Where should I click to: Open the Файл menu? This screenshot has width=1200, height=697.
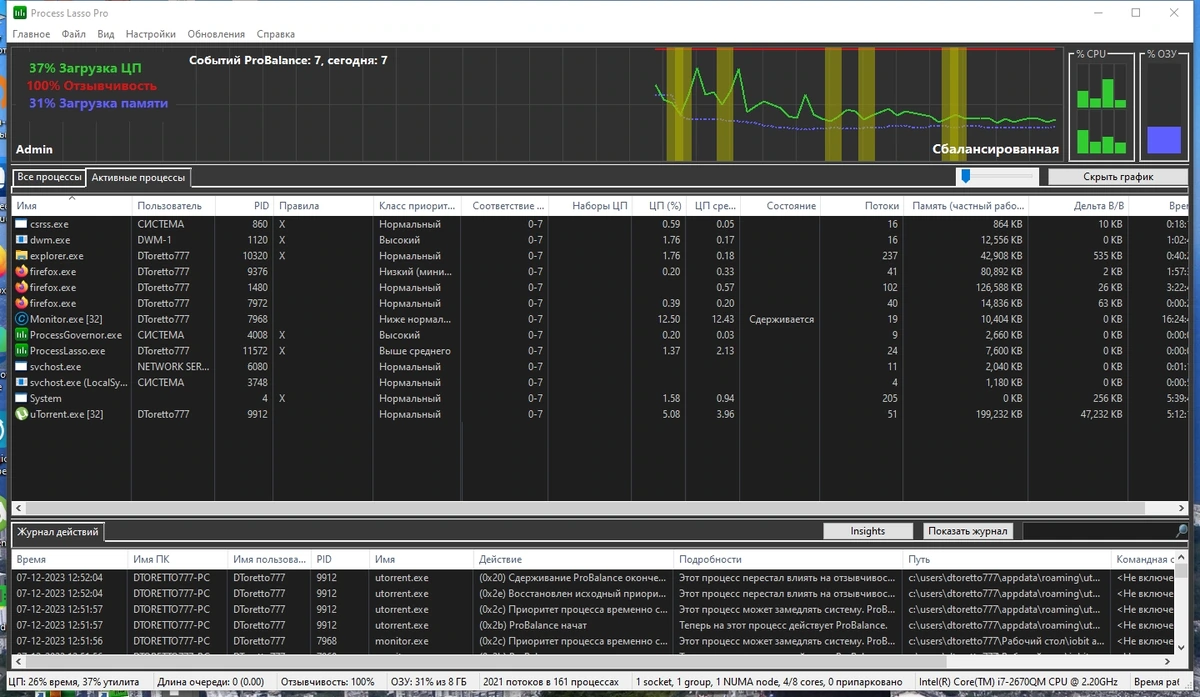pos(74,34)
